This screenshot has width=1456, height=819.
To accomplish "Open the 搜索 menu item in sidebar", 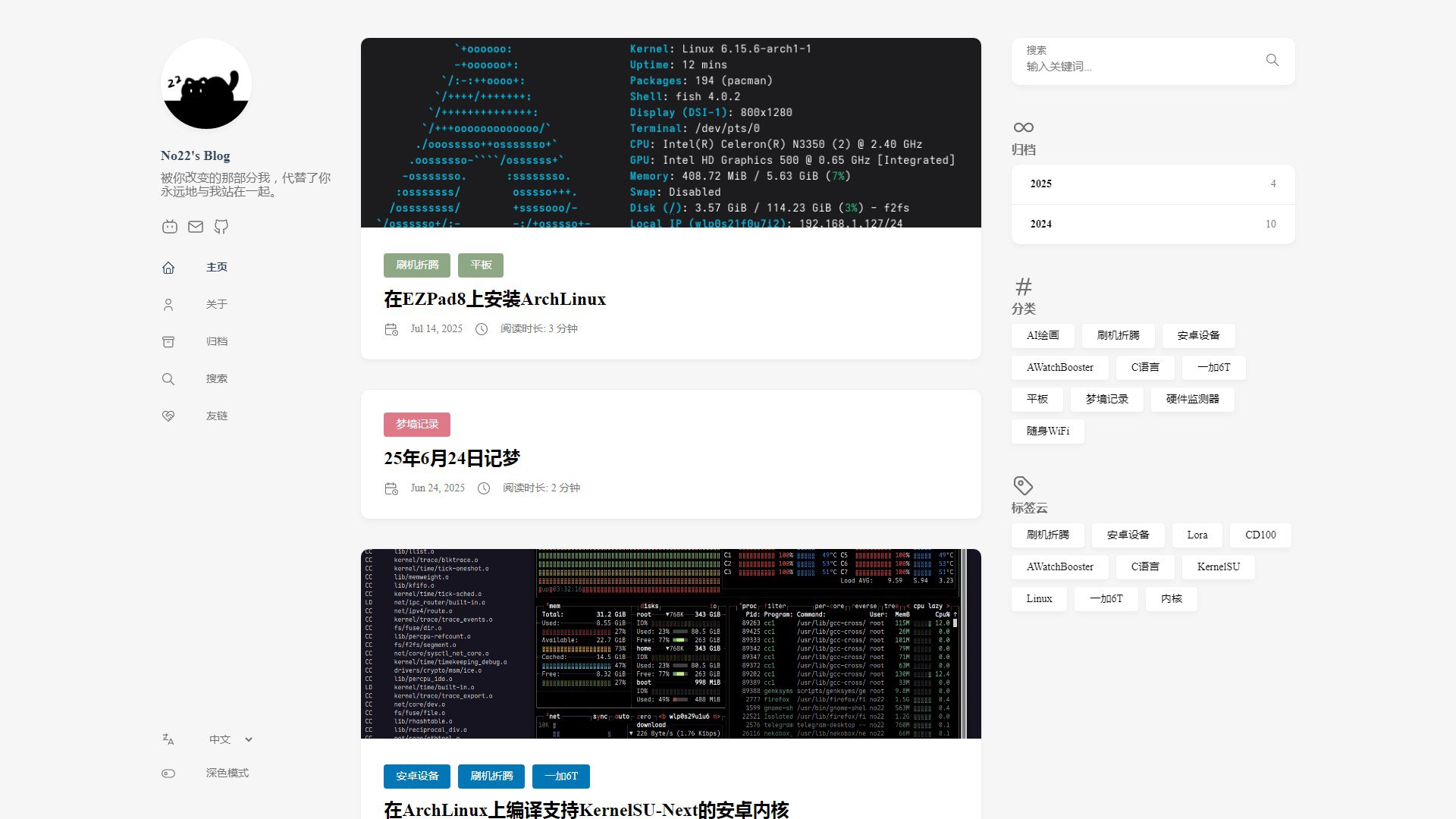I will (x=216, y=378).
